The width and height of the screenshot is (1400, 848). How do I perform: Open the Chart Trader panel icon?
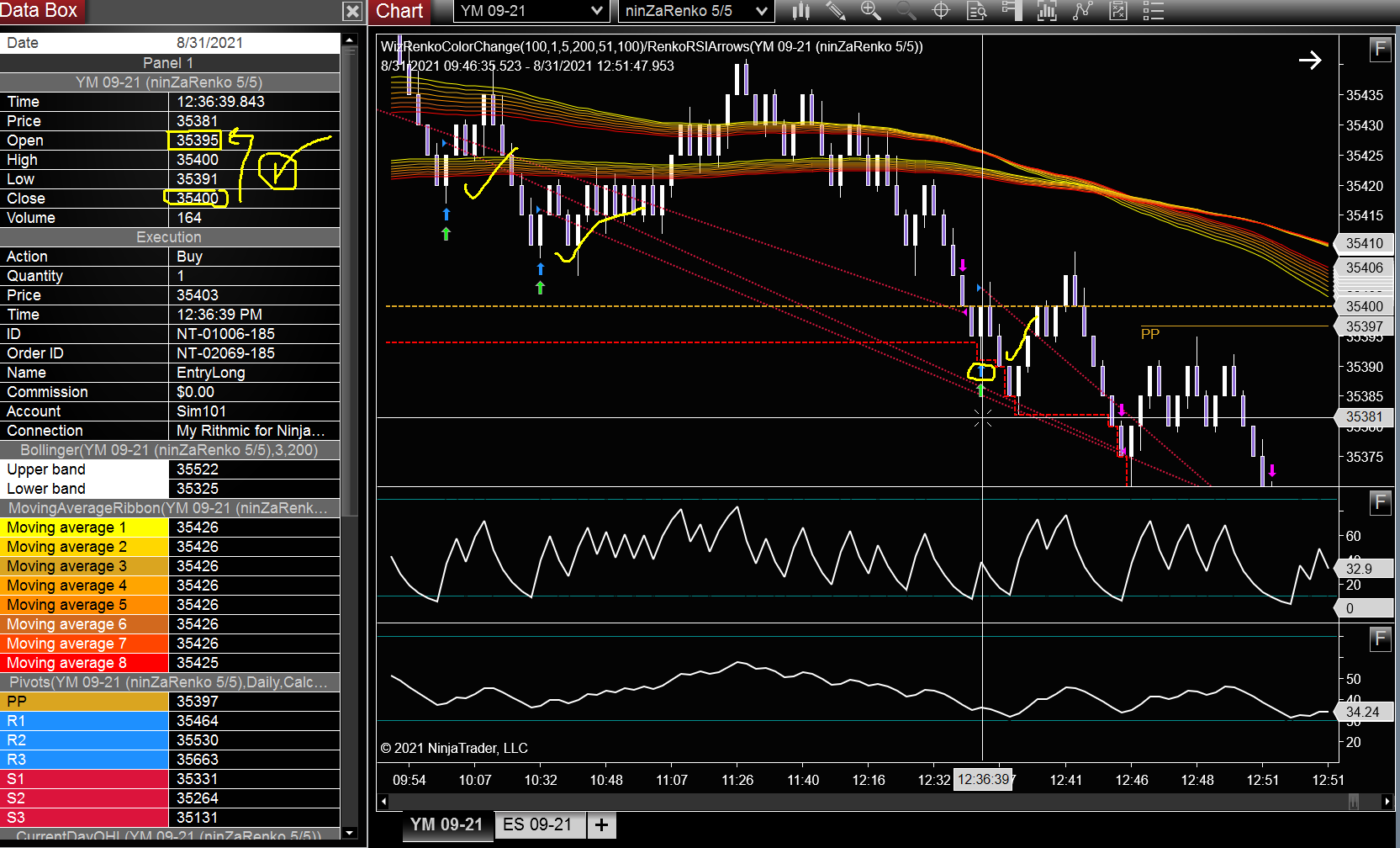[x=1012, y=11]
